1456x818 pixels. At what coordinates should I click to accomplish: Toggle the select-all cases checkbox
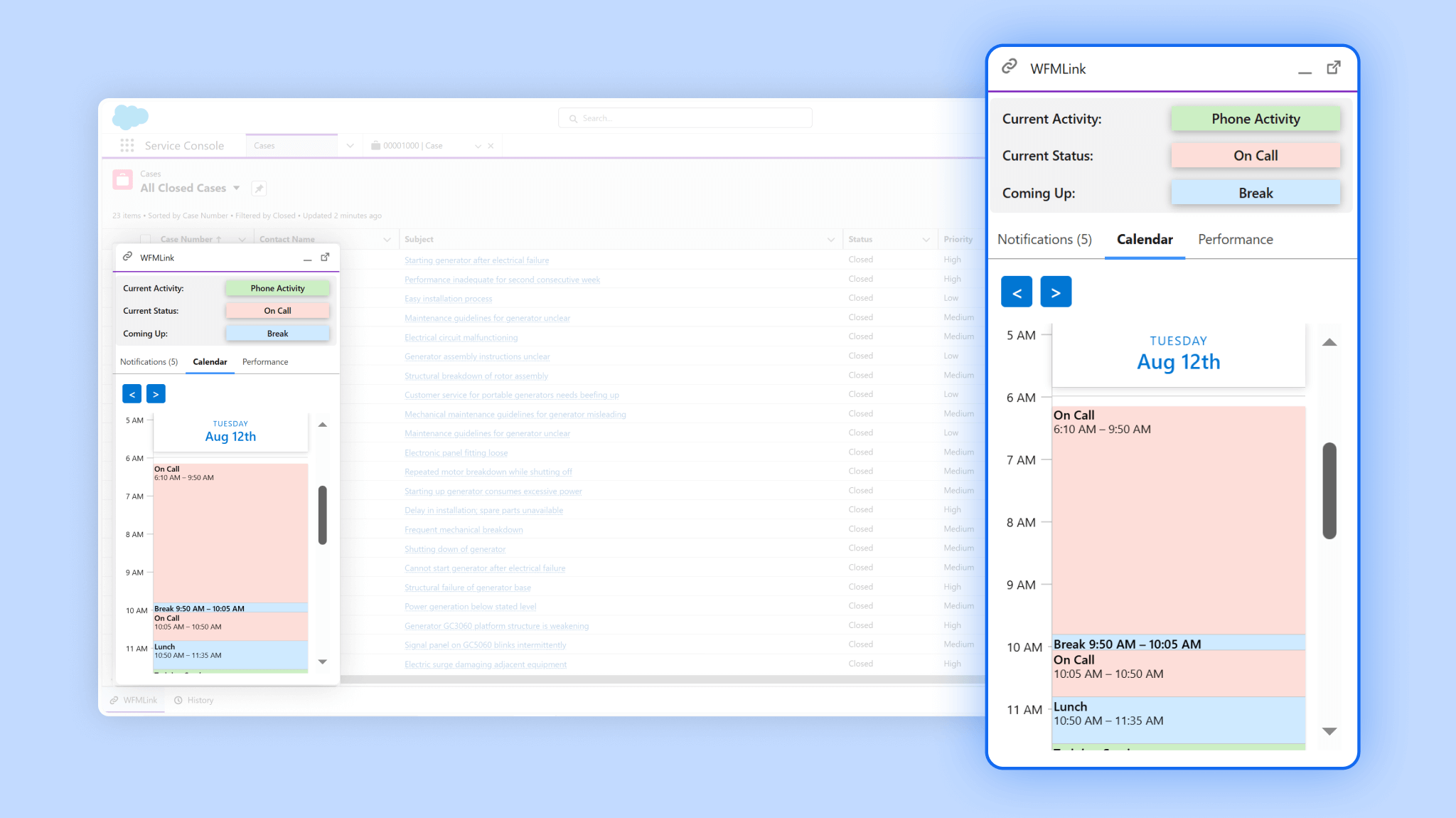pyautogui.click(x=146, y=239)
